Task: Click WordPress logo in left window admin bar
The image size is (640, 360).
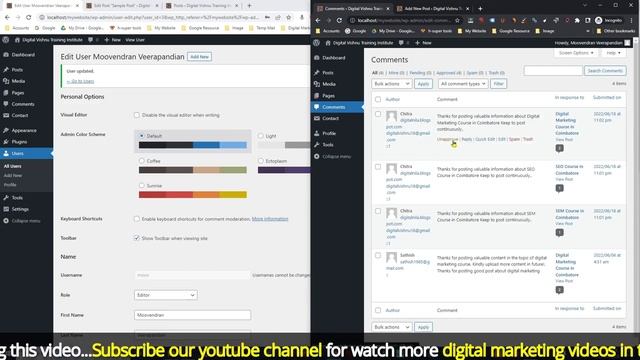Action: tap(6, 40)
